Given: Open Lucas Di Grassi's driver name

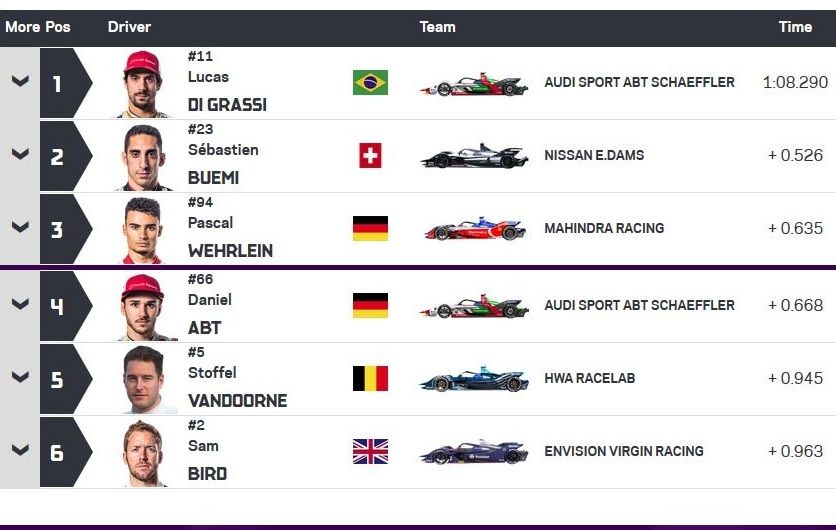Looking at the screenshot, I should [227, 104].
